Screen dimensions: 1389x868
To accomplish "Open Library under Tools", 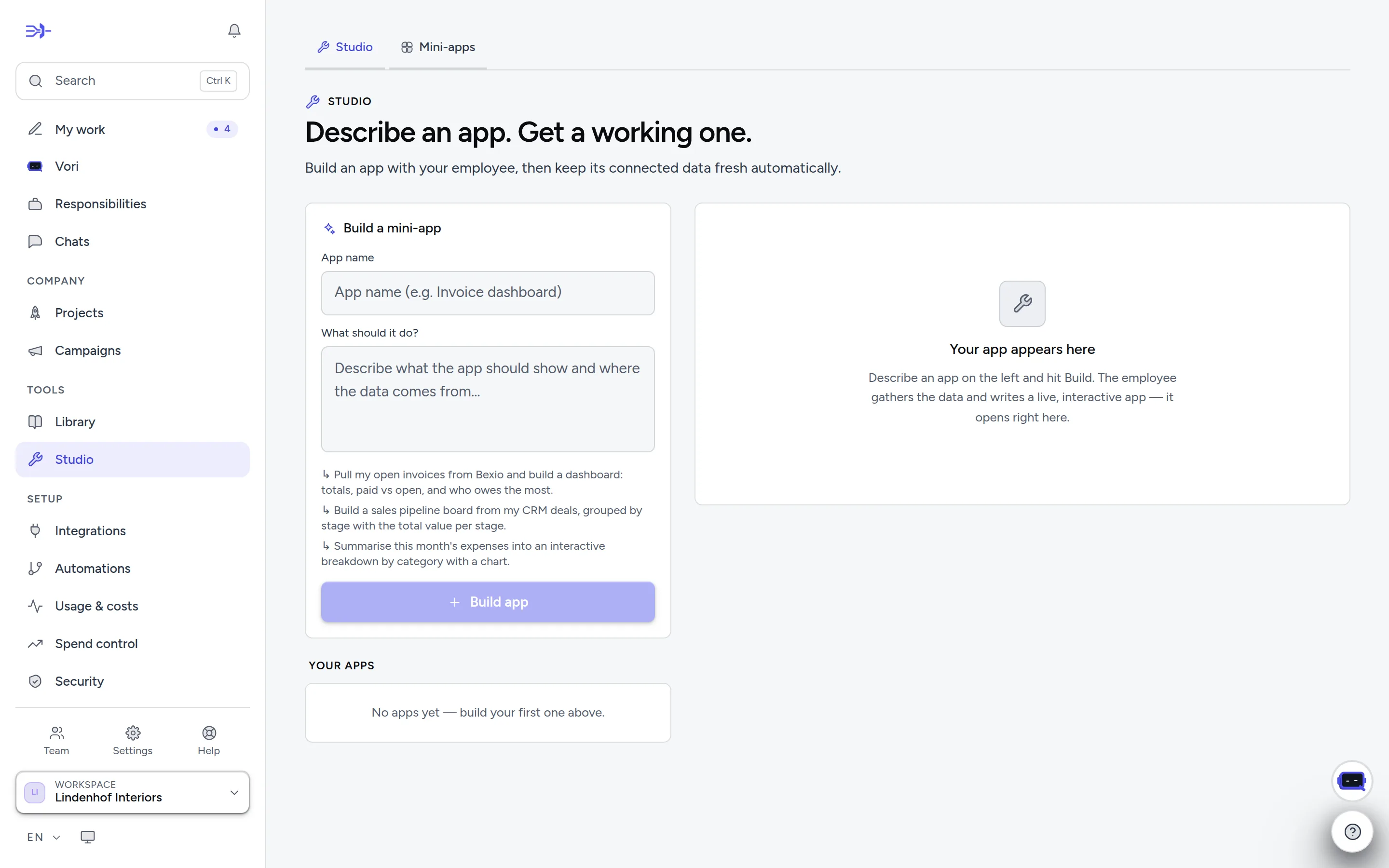I will tap(133, 422).
